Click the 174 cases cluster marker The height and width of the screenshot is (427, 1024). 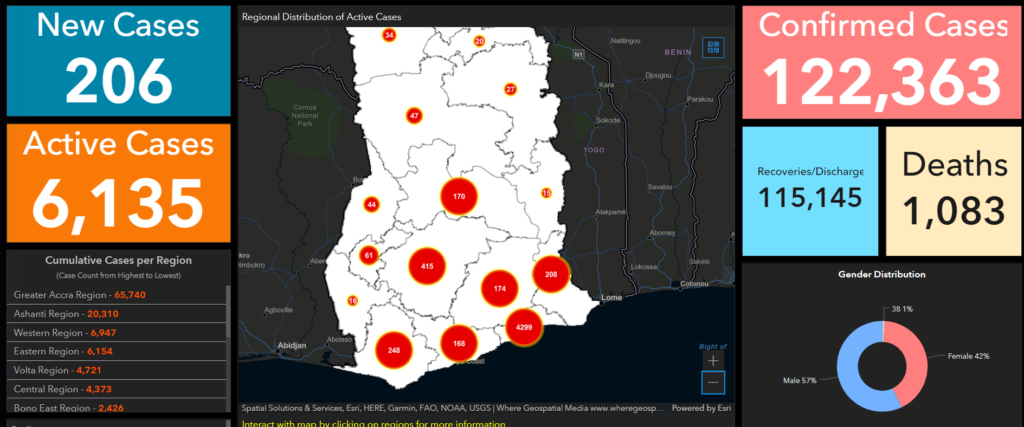pos(500,289)
